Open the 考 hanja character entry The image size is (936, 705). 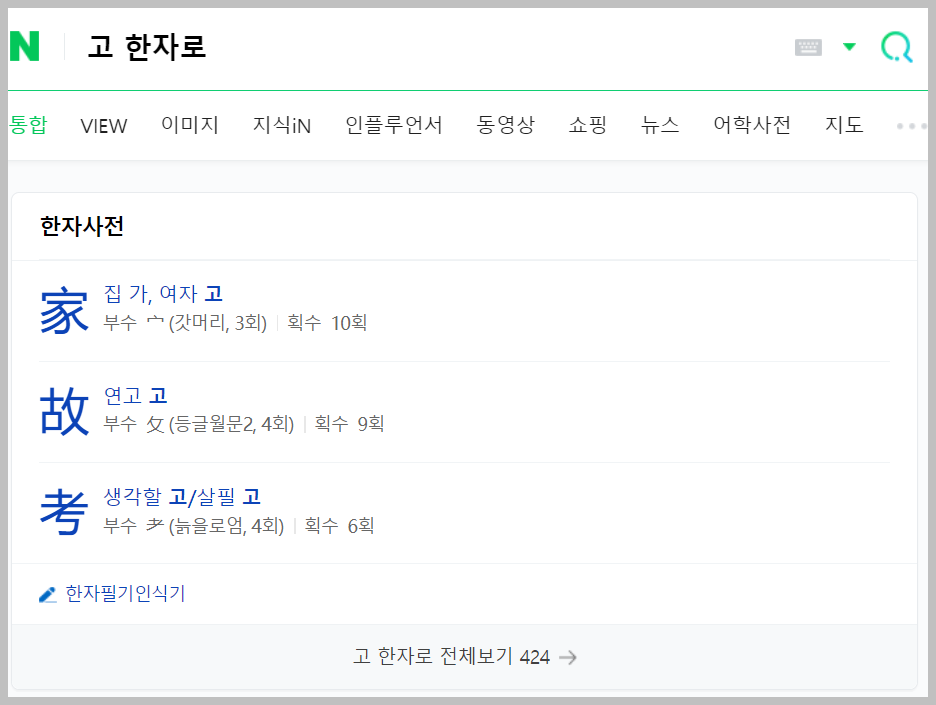64,512
